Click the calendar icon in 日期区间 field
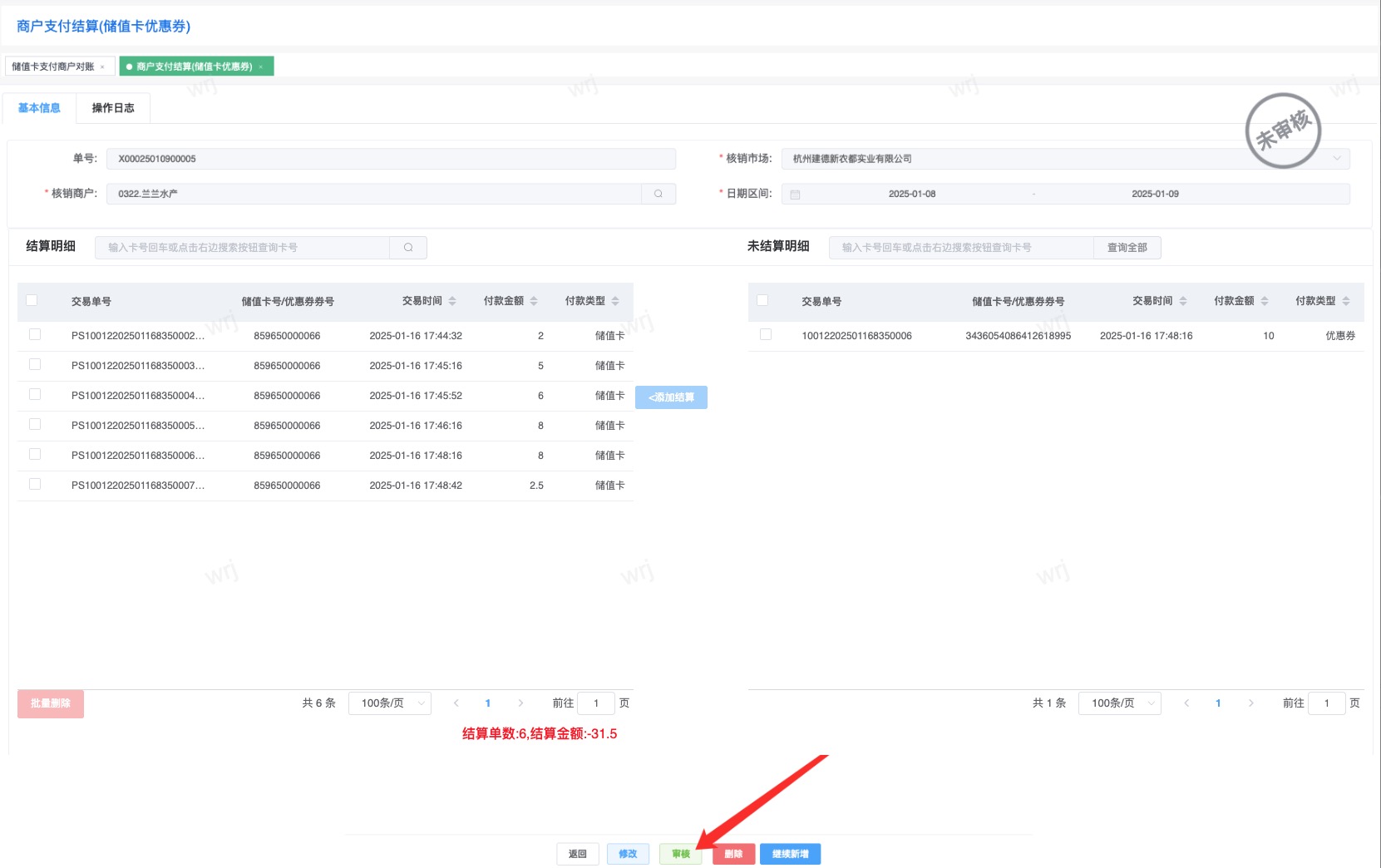Screen dimensions: 1381x868 [x=795, y=195]
